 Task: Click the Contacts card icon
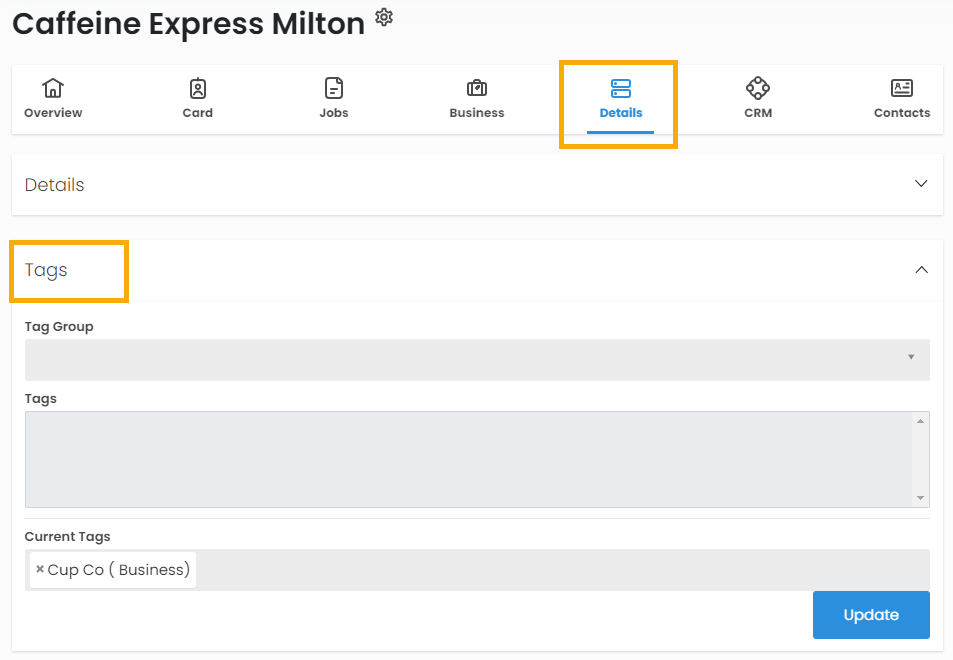click(902, 89)
